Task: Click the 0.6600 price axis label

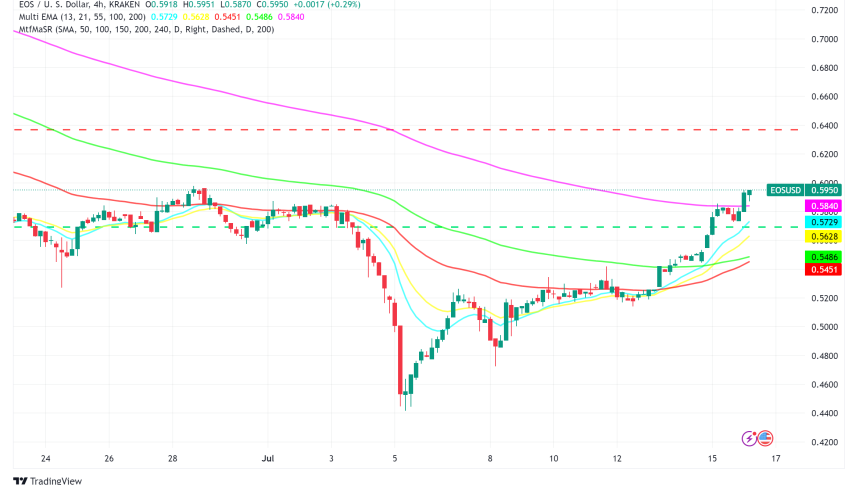Action: 824,97
